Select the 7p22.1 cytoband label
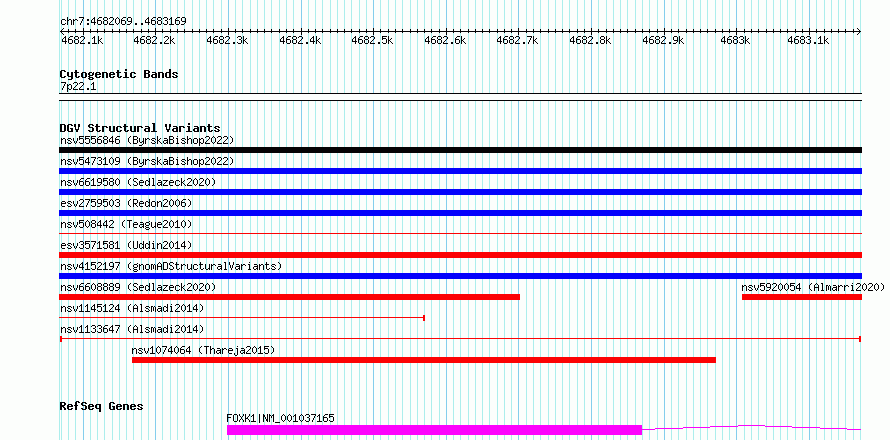 click(77, 86)
